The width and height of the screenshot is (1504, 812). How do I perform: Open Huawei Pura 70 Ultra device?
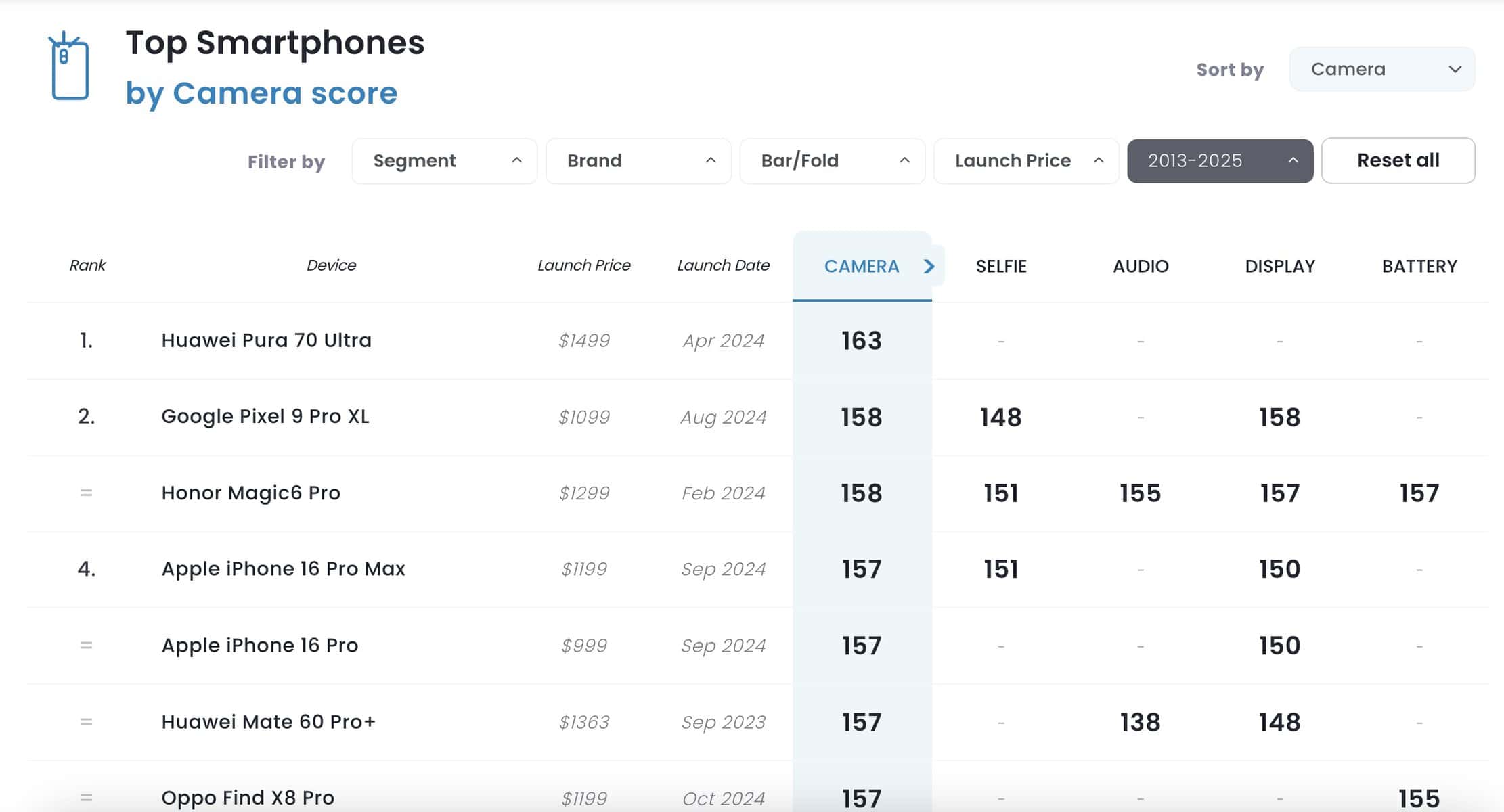tap(266, 340)
